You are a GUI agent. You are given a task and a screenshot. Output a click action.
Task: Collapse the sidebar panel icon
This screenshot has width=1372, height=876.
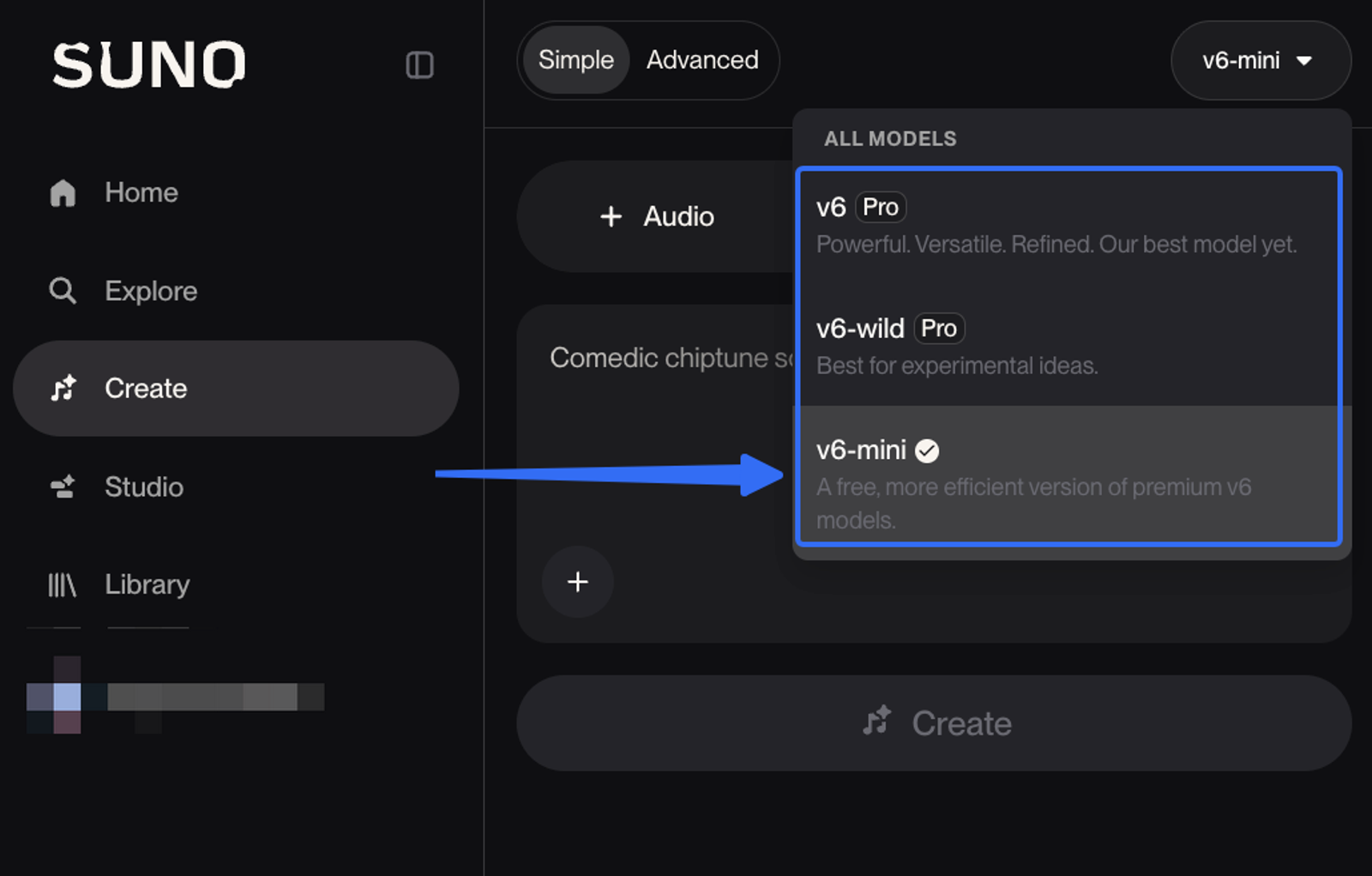(419, 65)
